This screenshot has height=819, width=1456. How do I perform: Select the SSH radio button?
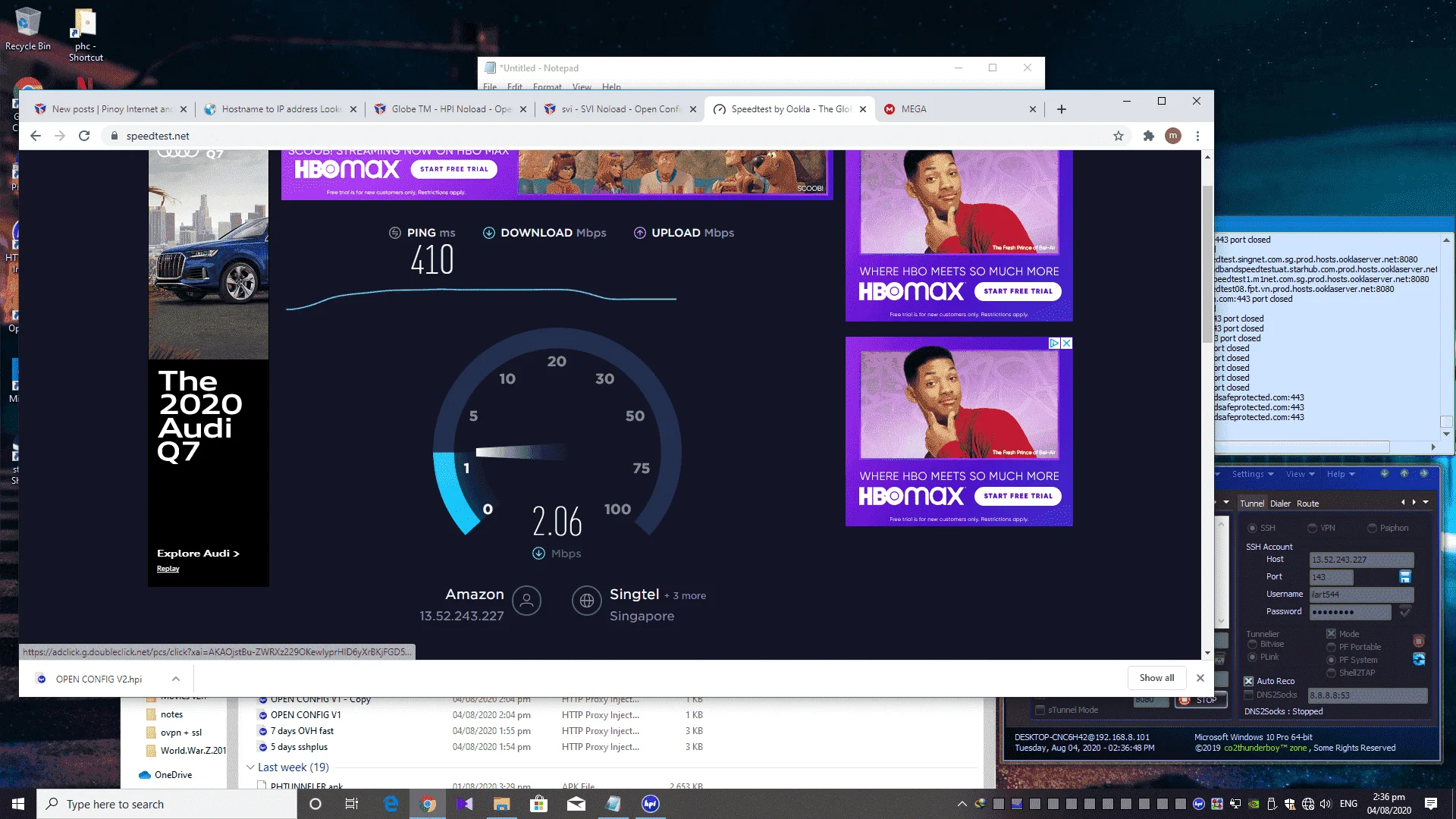click(x=1253, y=529)
